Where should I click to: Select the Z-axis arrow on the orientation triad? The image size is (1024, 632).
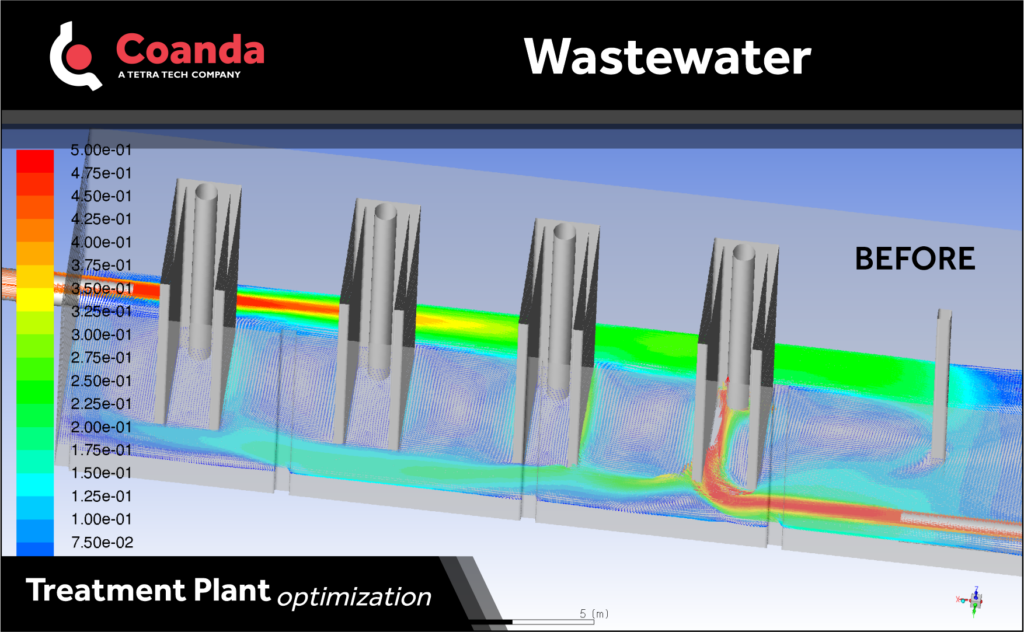(x=976, y=593)
